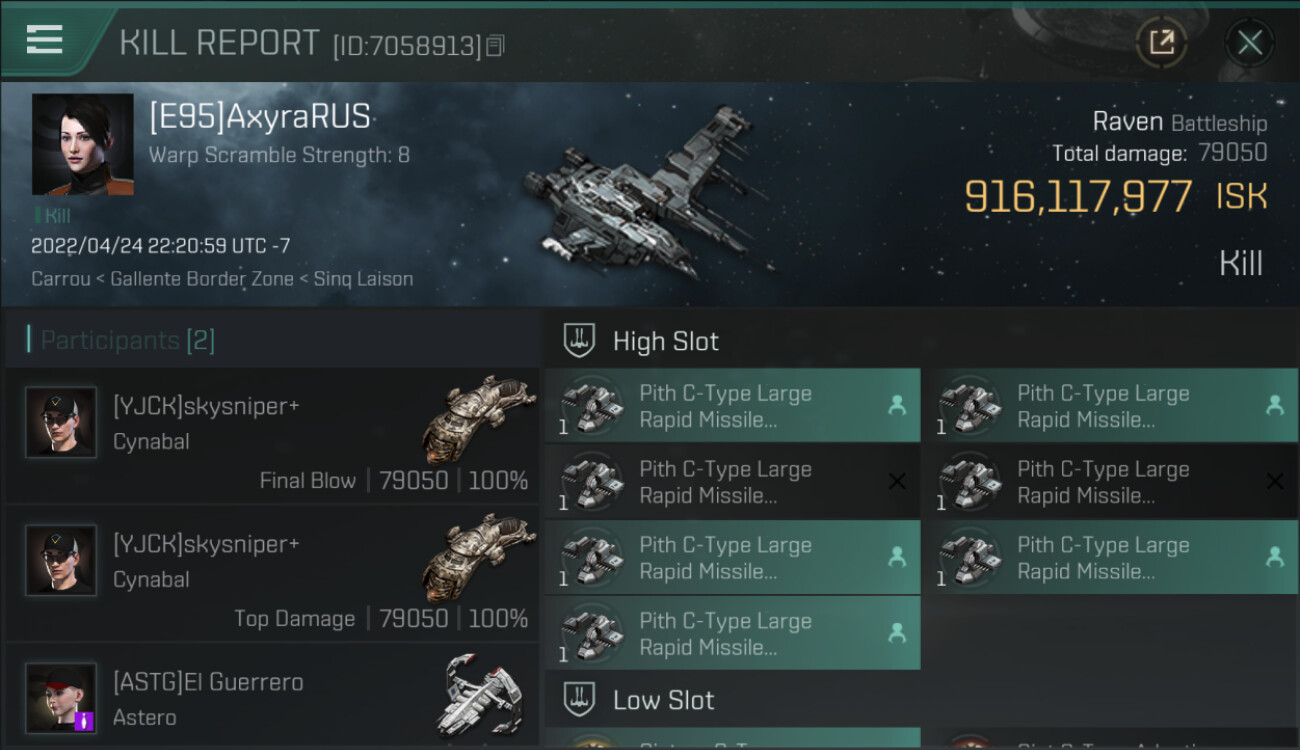Open the skysniper+ Top Damage portrait
The image size is (1300, 750).
pos(61,560)
